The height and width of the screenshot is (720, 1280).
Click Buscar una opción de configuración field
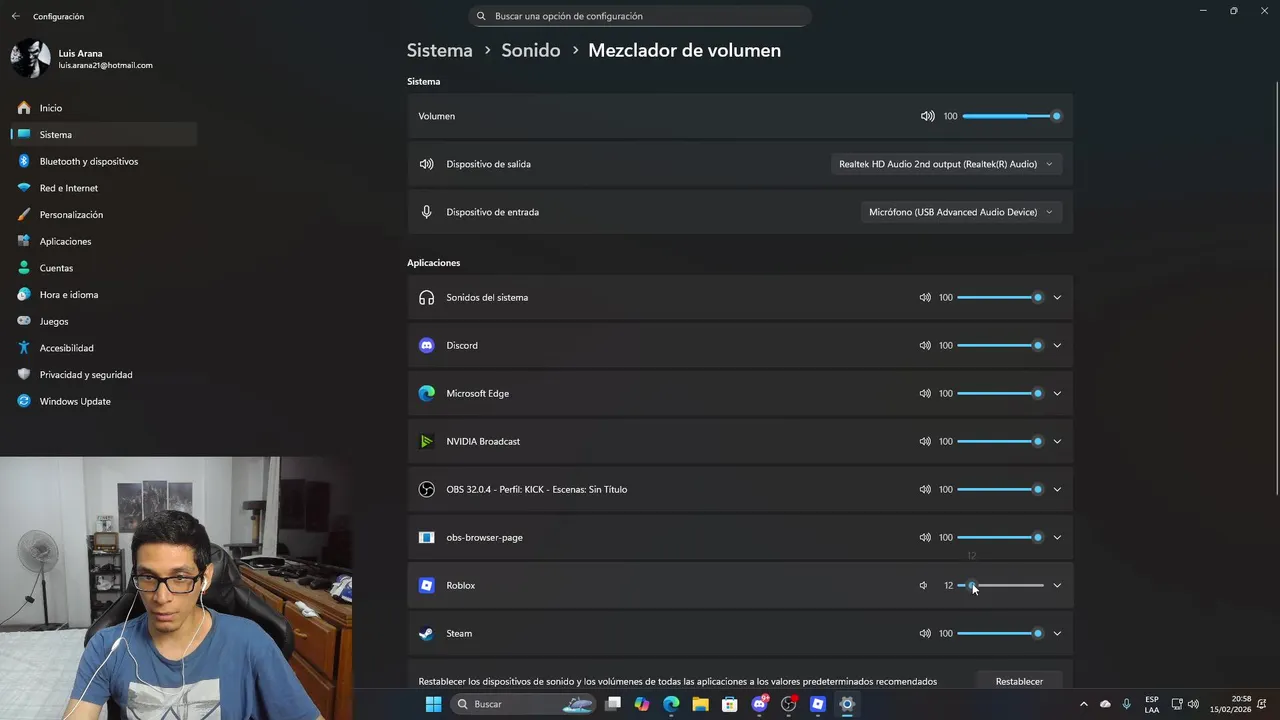tap(640, 16)
